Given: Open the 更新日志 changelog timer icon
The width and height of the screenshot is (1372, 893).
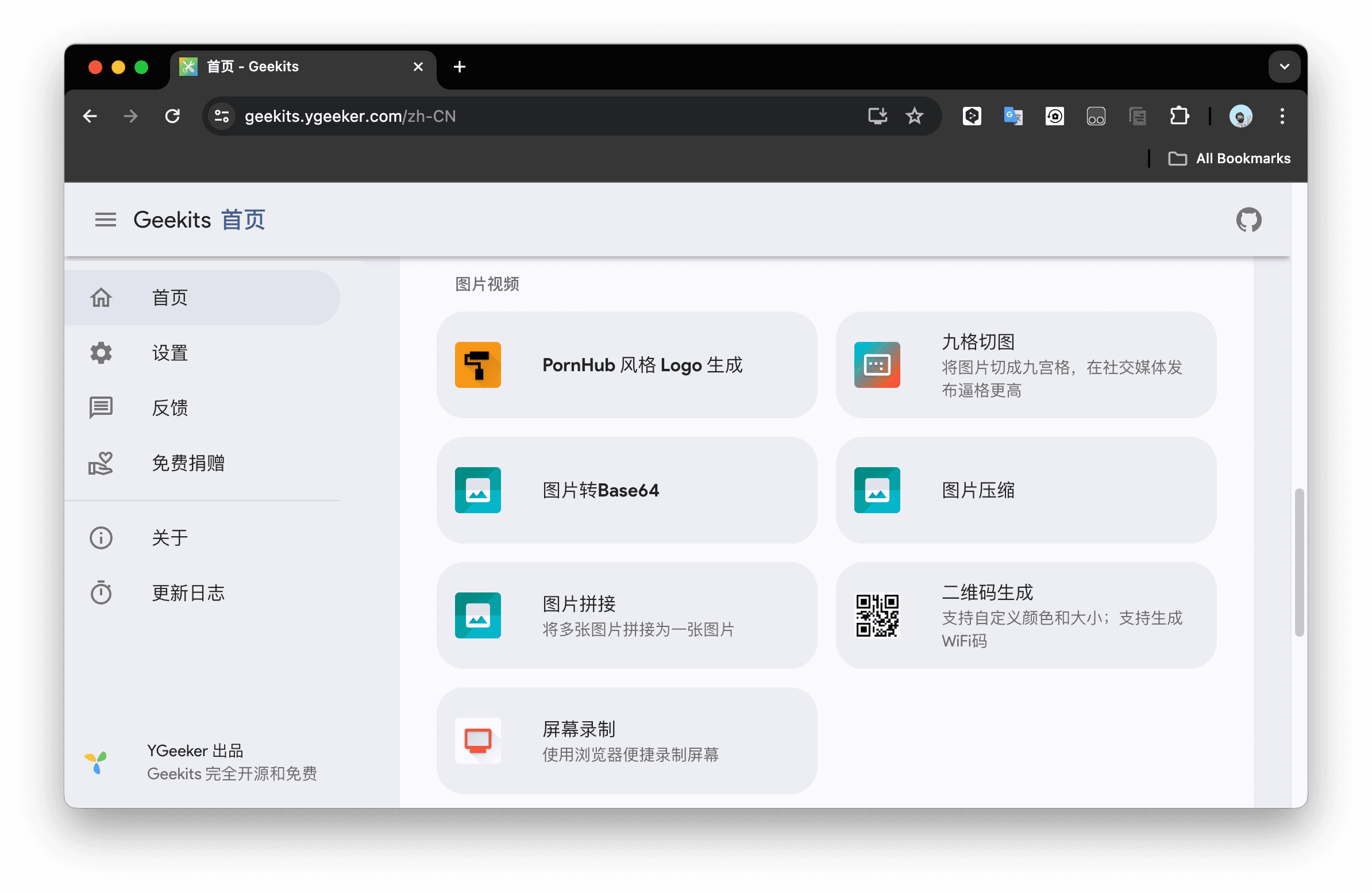Looking at the screenshot, I should [x=101, y=592].
